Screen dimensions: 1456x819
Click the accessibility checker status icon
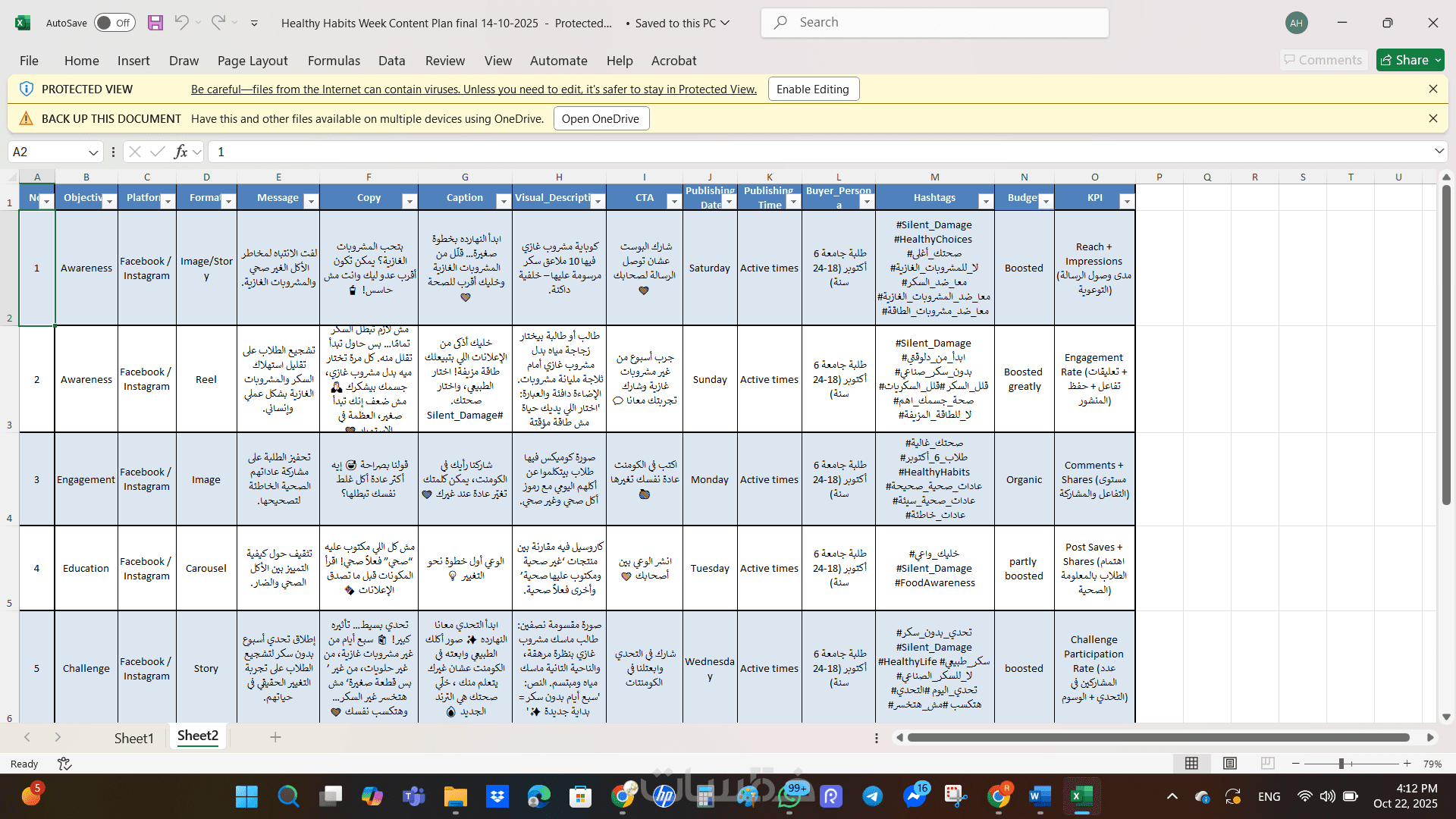click(64, 764)
